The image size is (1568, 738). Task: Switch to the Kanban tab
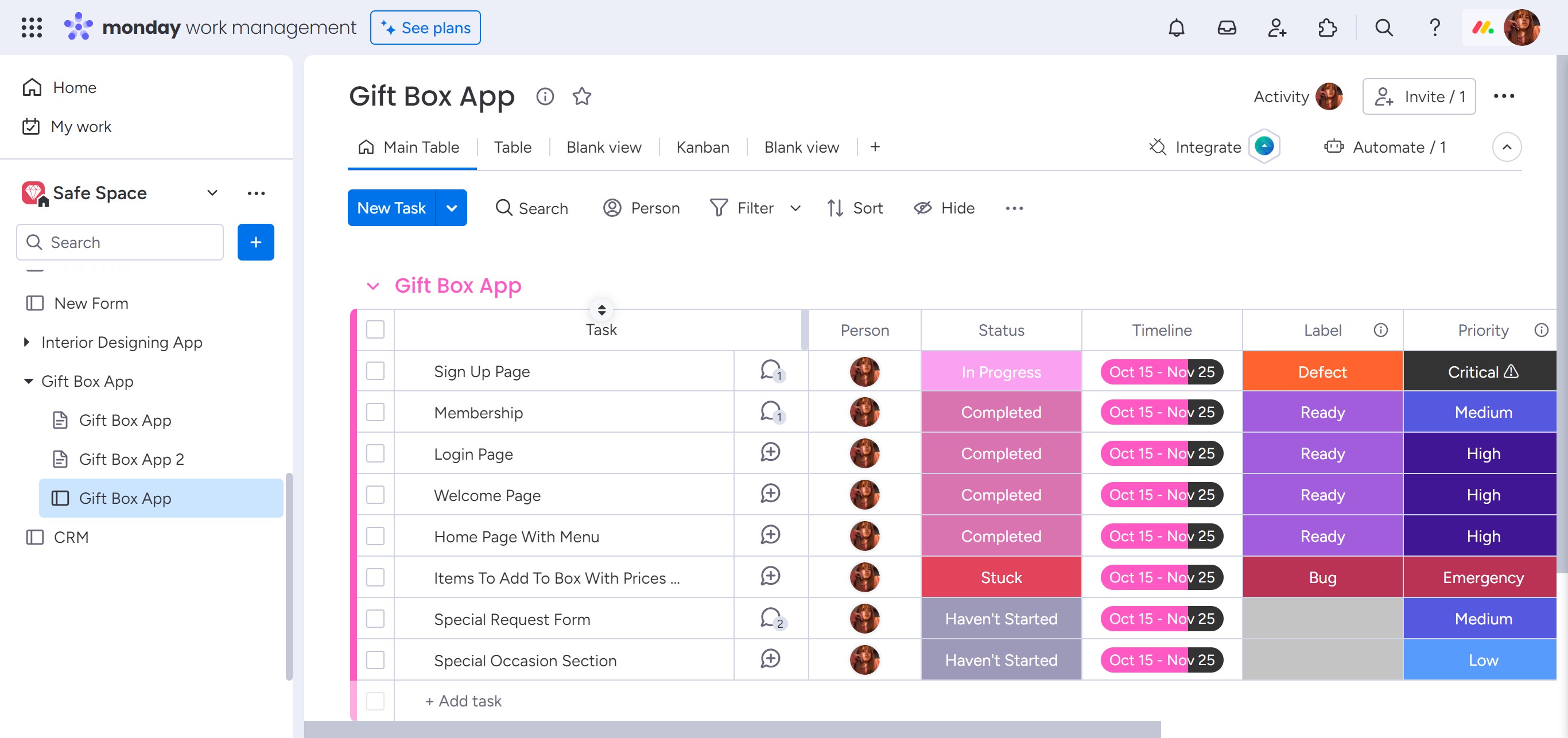coord(703,147)
